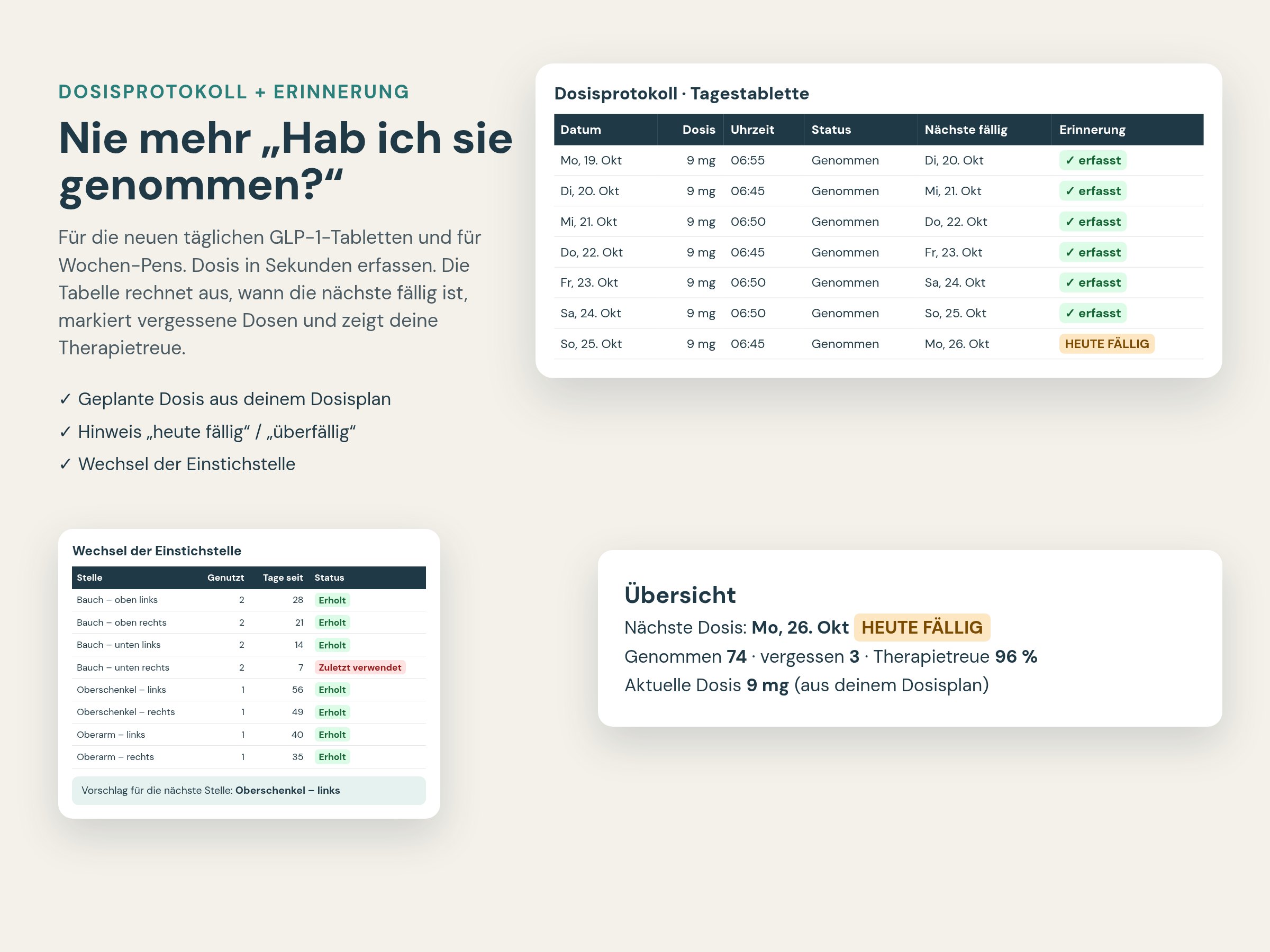Click the Mo, 26. Okt next dose date in Übersicht
The height and width of the screenshot is (952, 1270).
(800, 628)
